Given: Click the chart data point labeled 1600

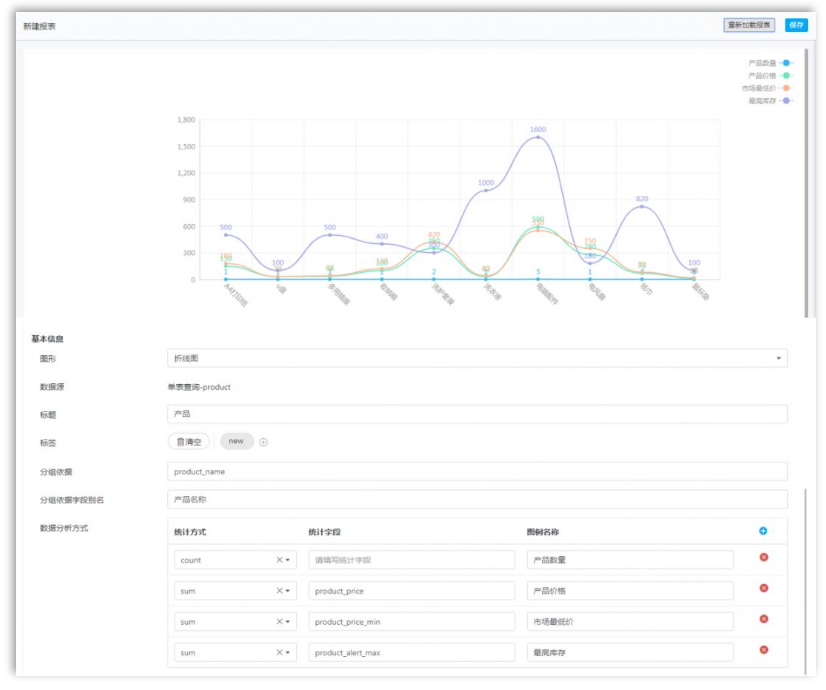Looking at the screenshot, I should (x=538, y=137).
